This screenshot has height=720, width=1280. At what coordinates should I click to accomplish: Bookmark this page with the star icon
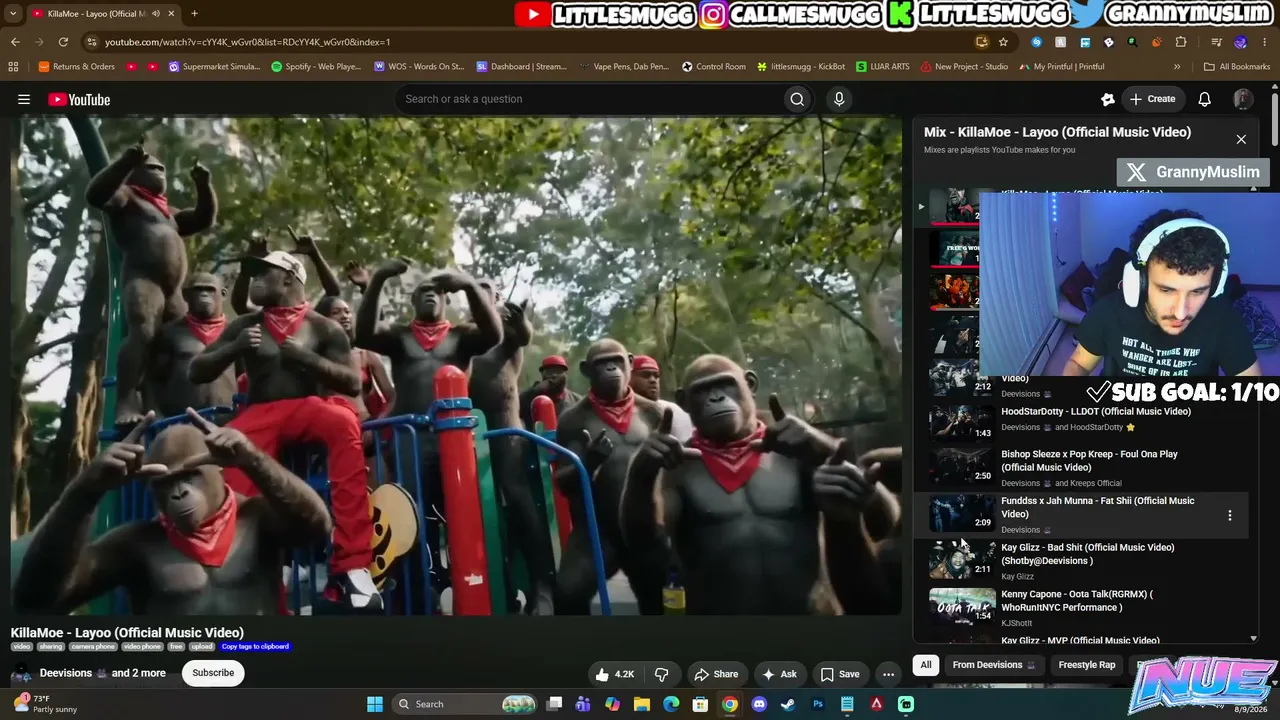[1003, 42]
